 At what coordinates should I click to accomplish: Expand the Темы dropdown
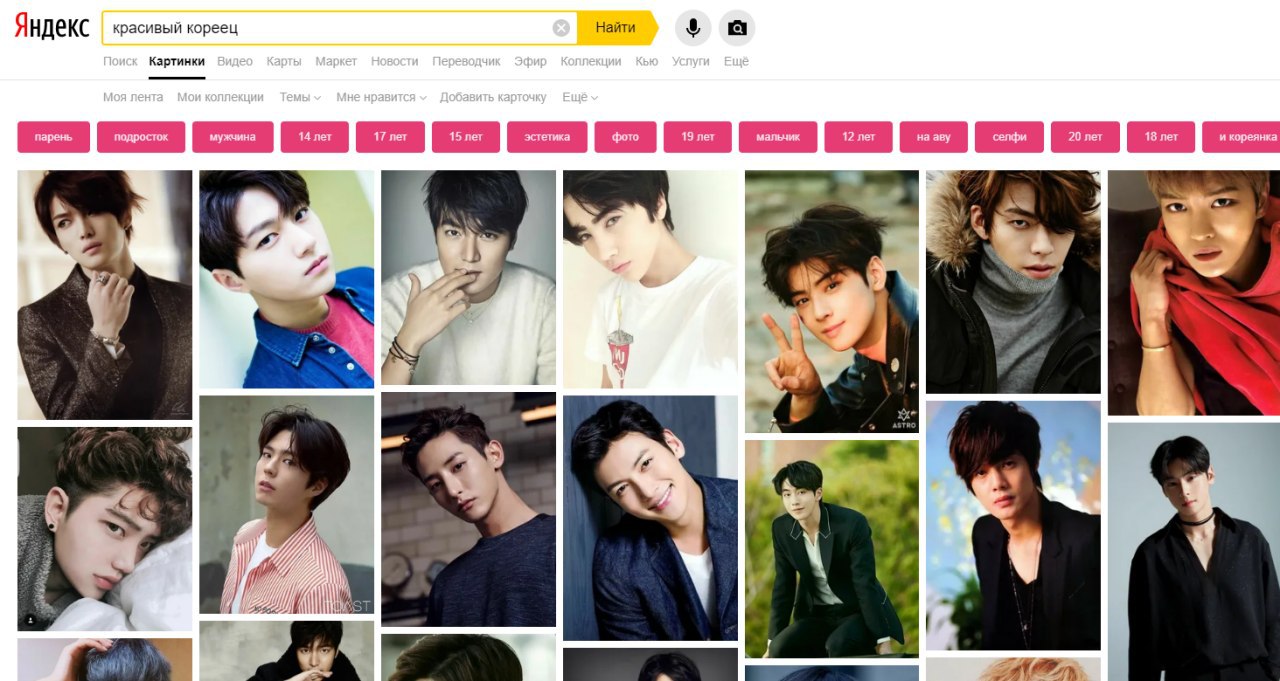tap(300, 97)
